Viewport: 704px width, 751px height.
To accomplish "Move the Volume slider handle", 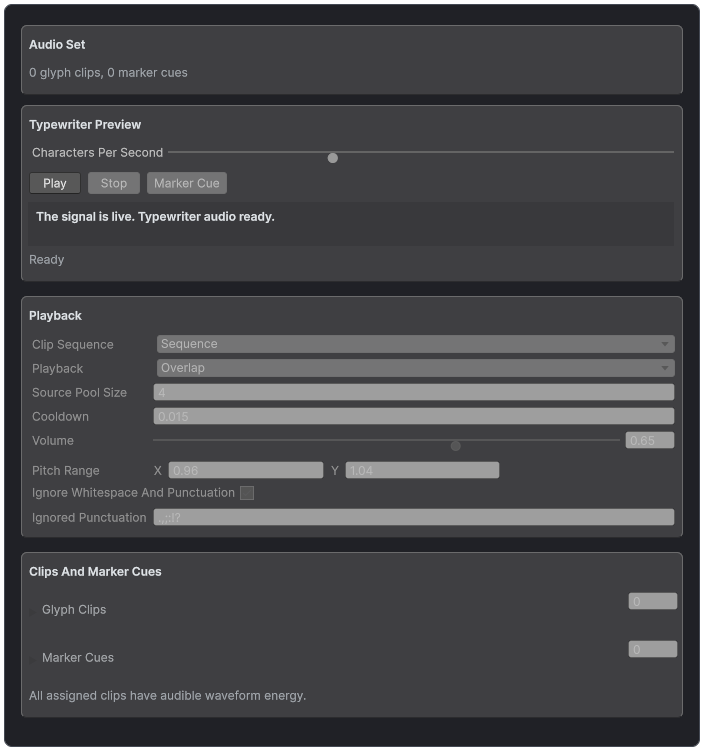I will coord(455,446).
